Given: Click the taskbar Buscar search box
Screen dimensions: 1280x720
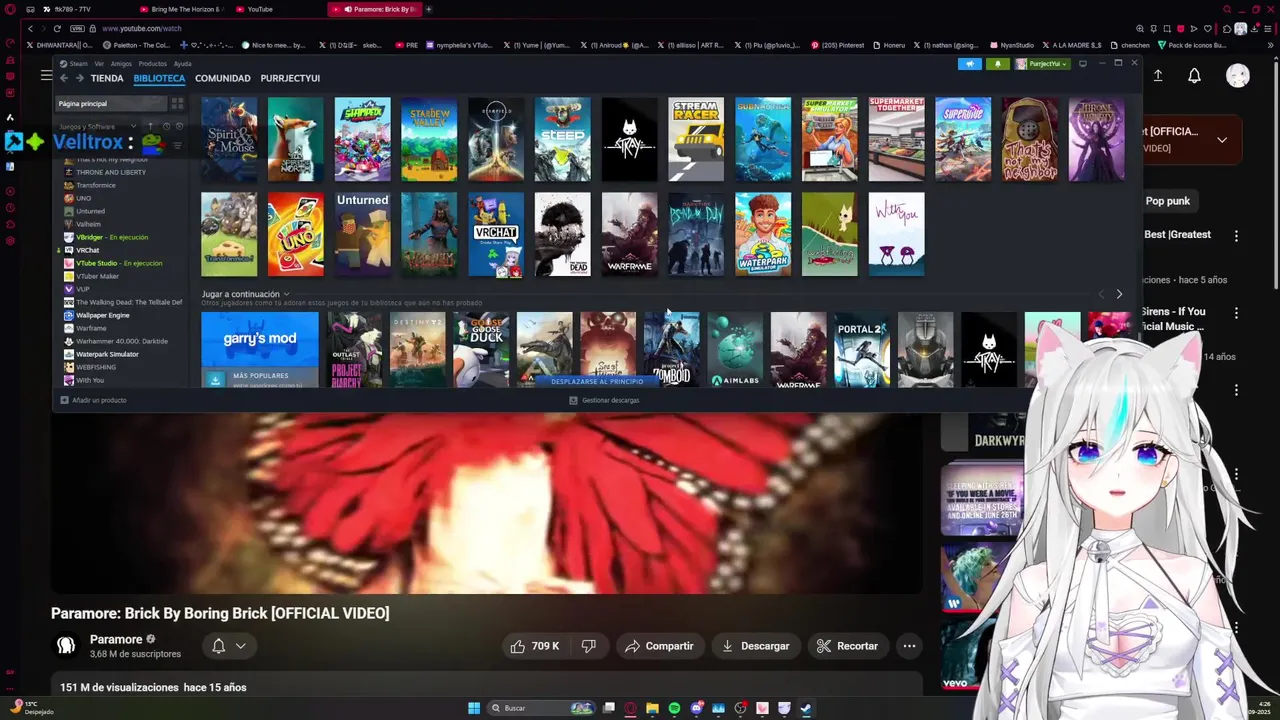Looking at the screenshot, I should click(543, 708).
